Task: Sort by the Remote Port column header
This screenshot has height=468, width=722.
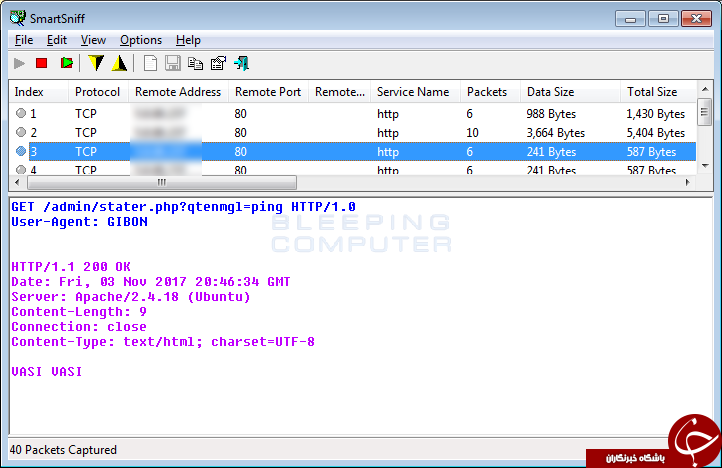Action: [268, 92]
